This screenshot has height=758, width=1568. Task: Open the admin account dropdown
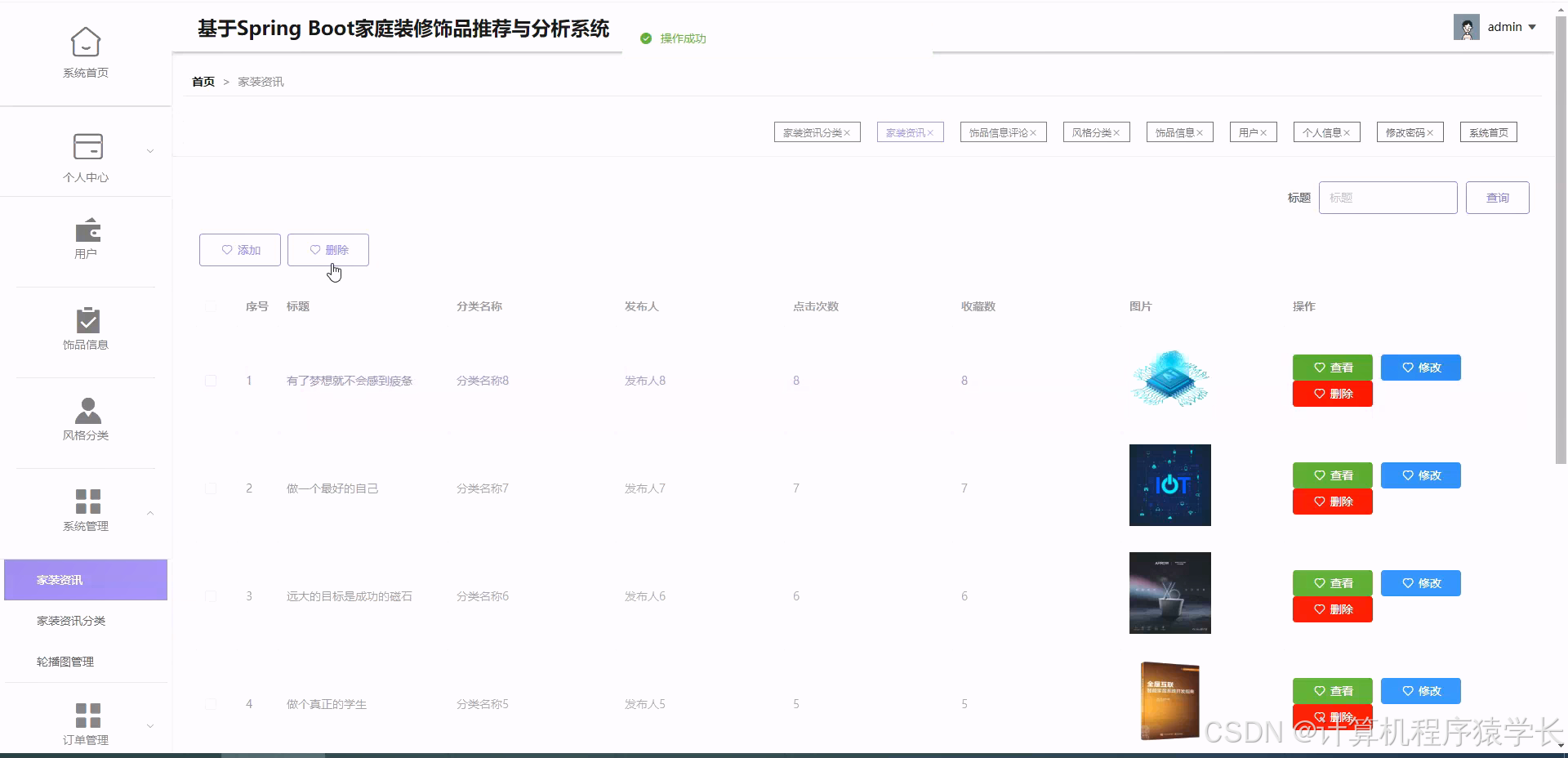click(1535, 26)
